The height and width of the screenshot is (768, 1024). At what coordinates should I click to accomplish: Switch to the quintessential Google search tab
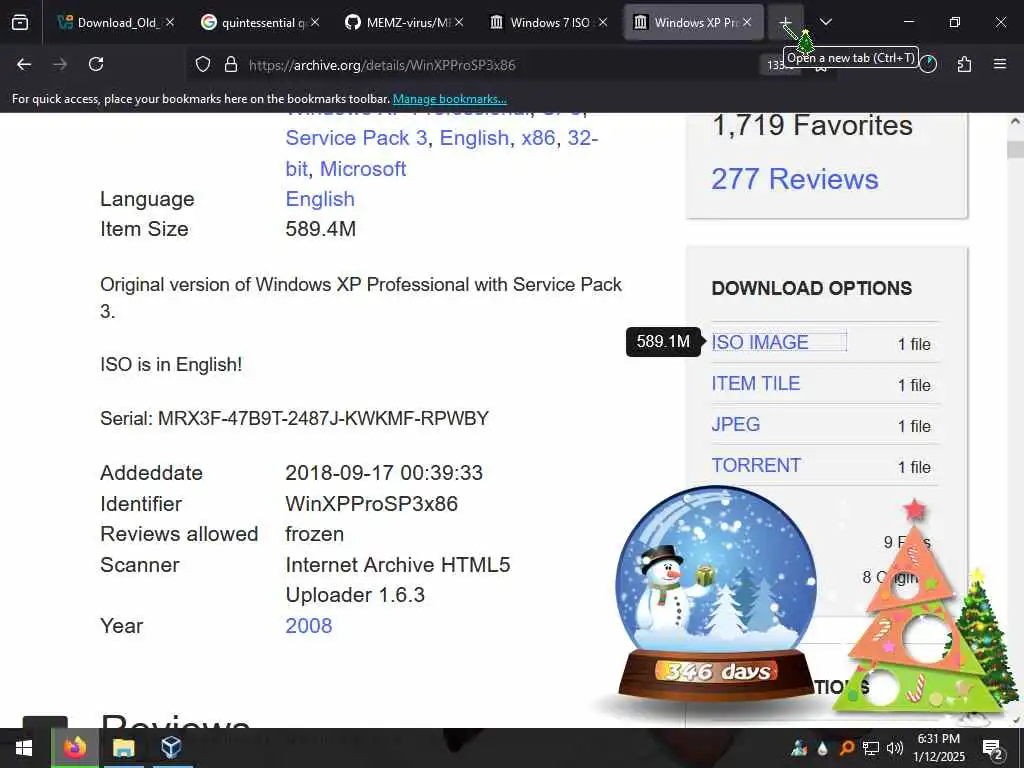(x=259, y=22)
